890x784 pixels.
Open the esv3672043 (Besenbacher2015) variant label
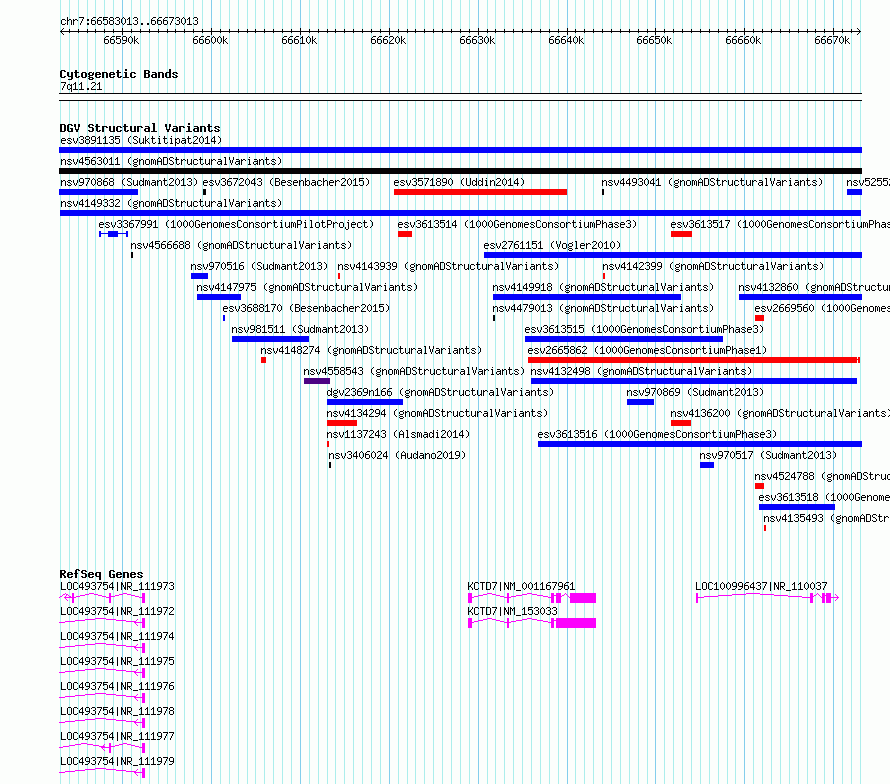(x=286, y=182)
